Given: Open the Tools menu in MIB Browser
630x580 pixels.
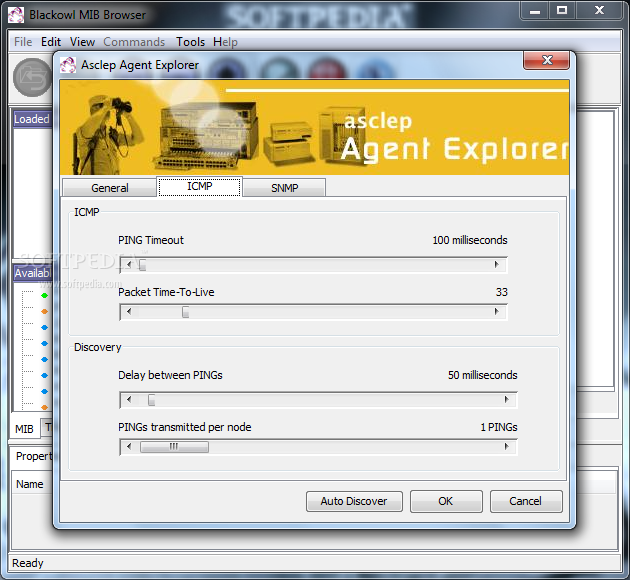Looking at the screenshot, I should pyautogui.click(x=190, y=42).
